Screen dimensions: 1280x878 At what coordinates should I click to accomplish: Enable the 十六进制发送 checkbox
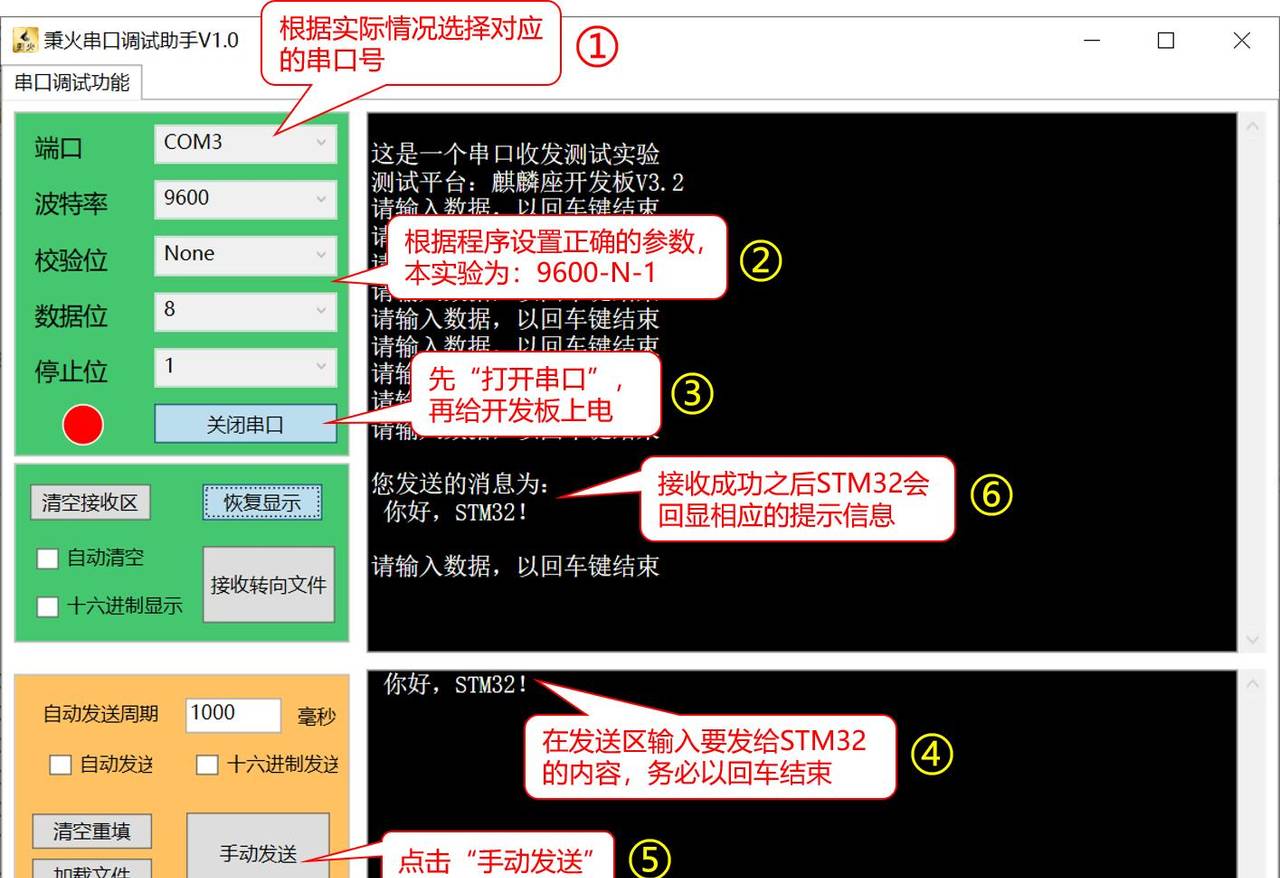[x=207, y=763]
